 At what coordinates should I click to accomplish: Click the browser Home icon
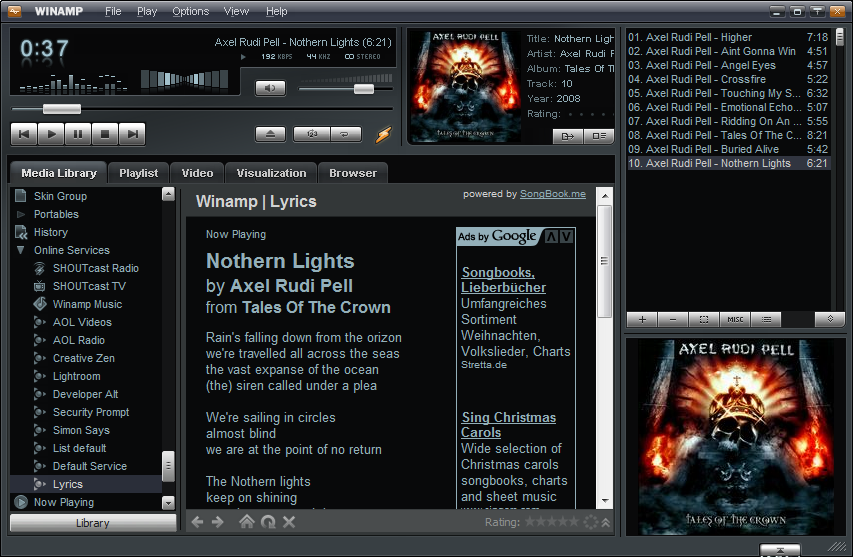[x=246, y=522]
